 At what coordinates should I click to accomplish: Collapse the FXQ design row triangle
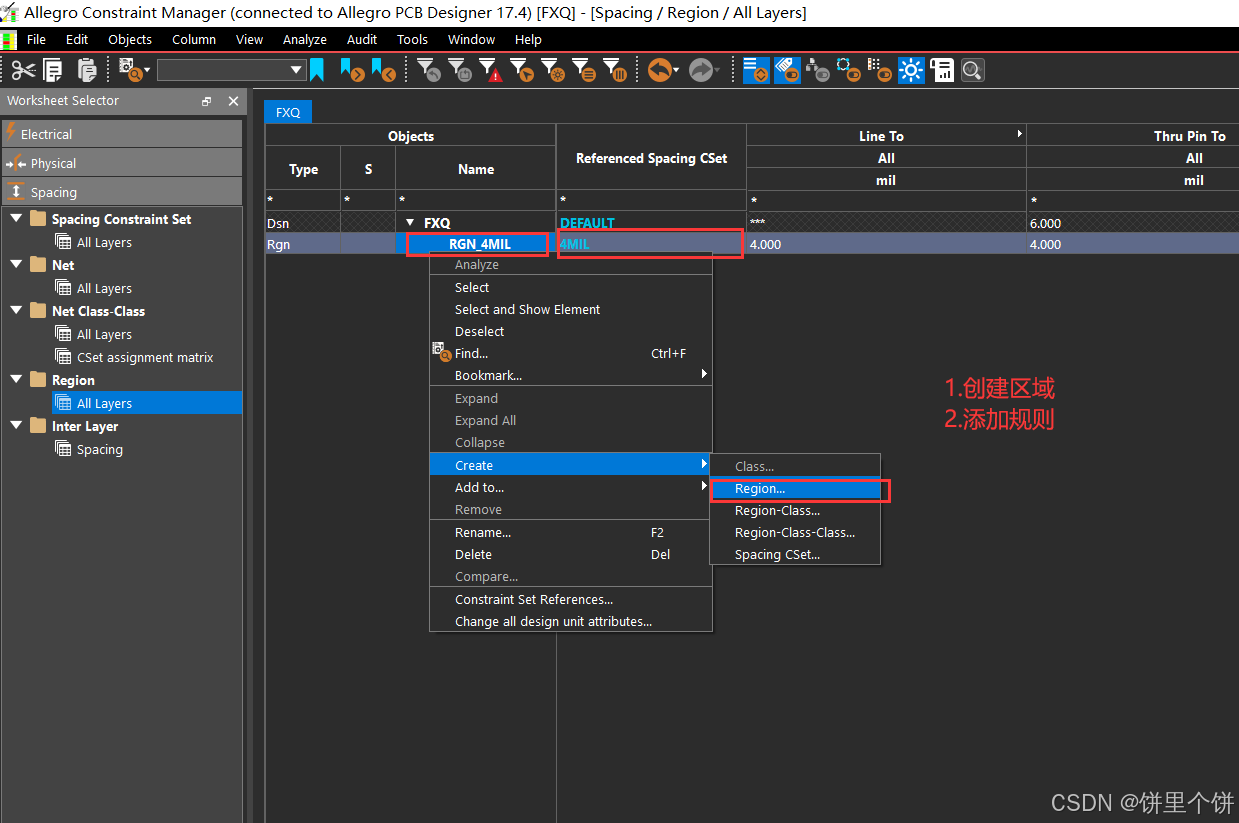pyautogui.click(x=410, y=223)
